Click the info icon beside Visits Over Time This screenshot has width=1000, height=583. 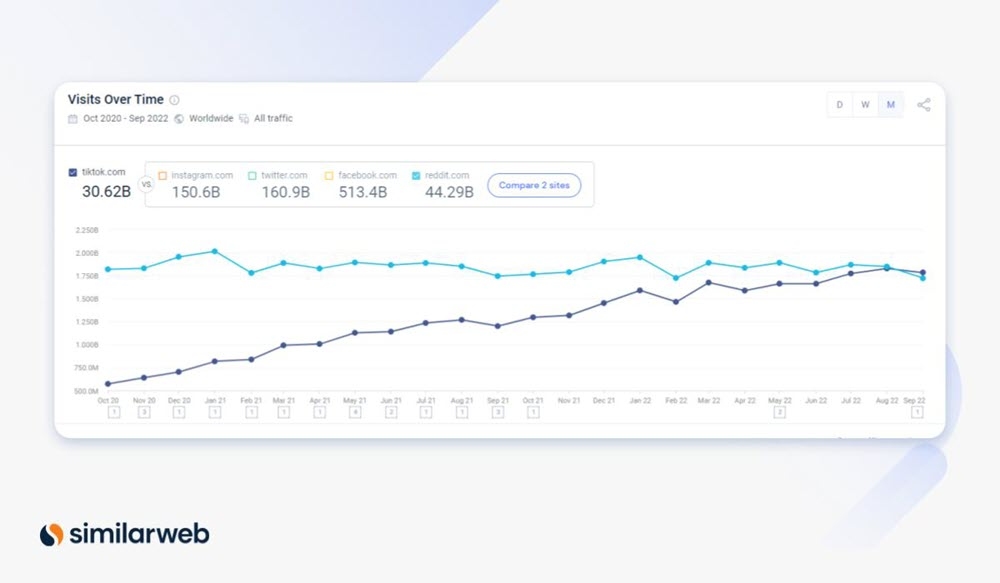[x=174, y=99]
